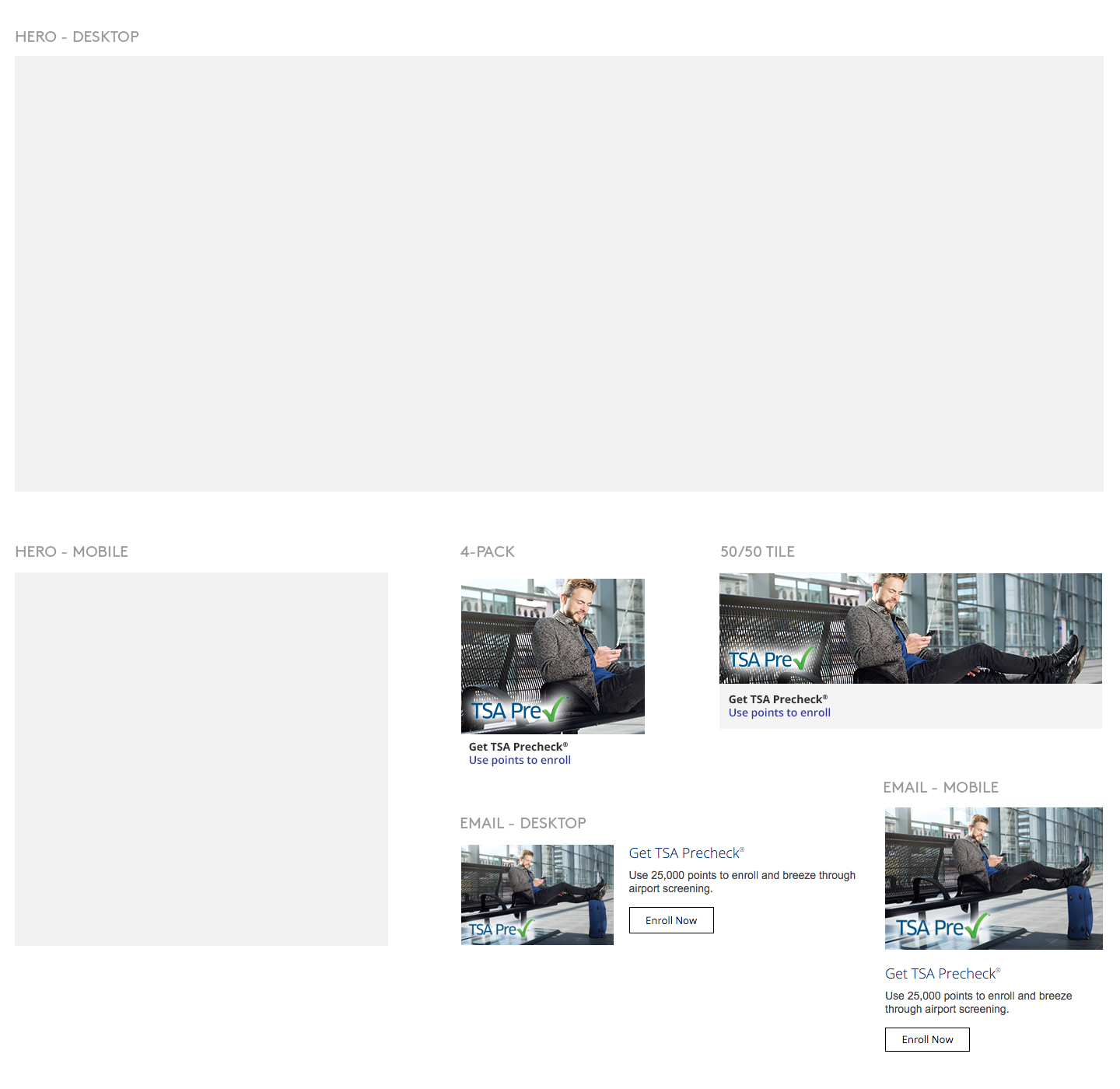The height and width of the screenshot is (1089, 1120).
Task: Open 'Use points to enroll' link in 50/50 tile
Action: 779,713
